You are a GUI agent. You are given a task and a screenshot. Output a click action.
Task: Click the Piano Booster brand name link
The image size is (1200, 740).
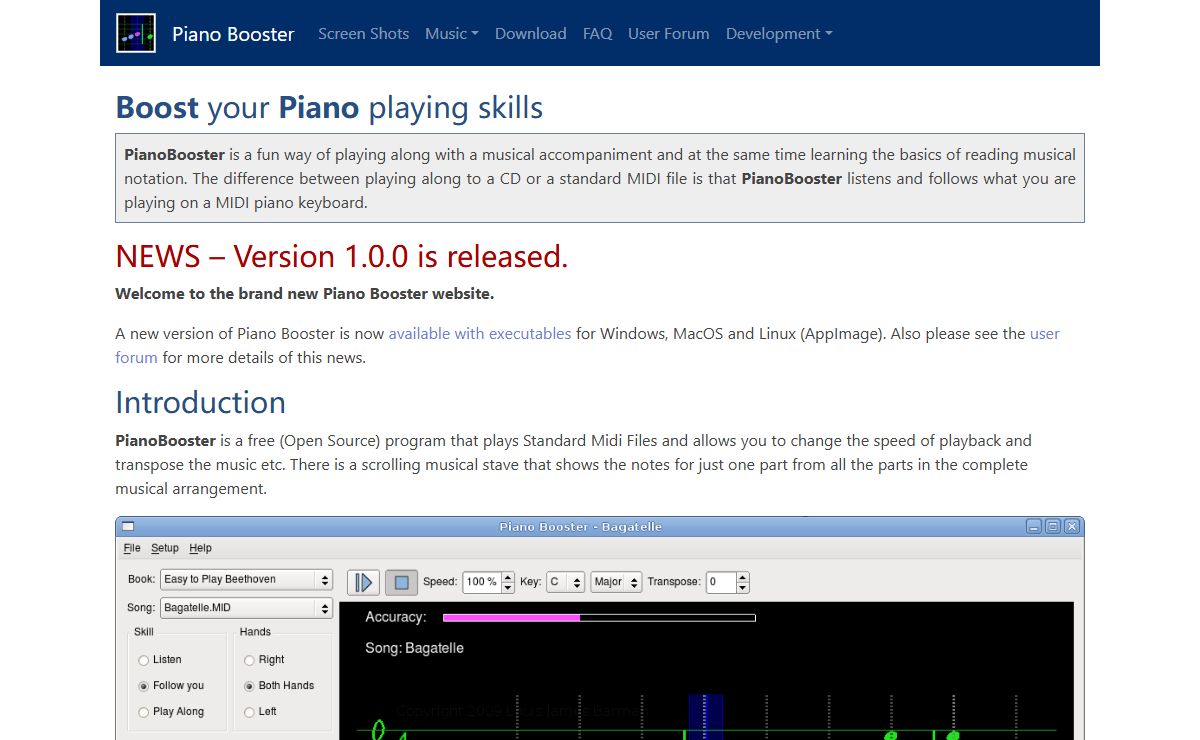pos(233,34)
